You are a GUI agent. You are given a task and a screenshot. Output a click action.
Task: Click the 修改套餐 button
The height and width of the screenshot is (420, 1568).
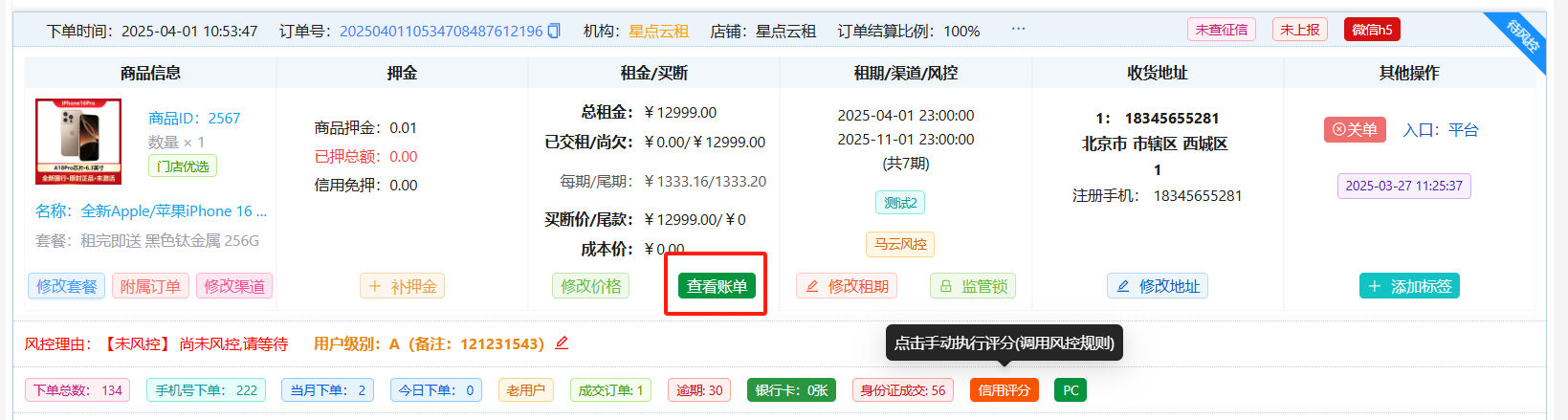[x=67, y=286]
